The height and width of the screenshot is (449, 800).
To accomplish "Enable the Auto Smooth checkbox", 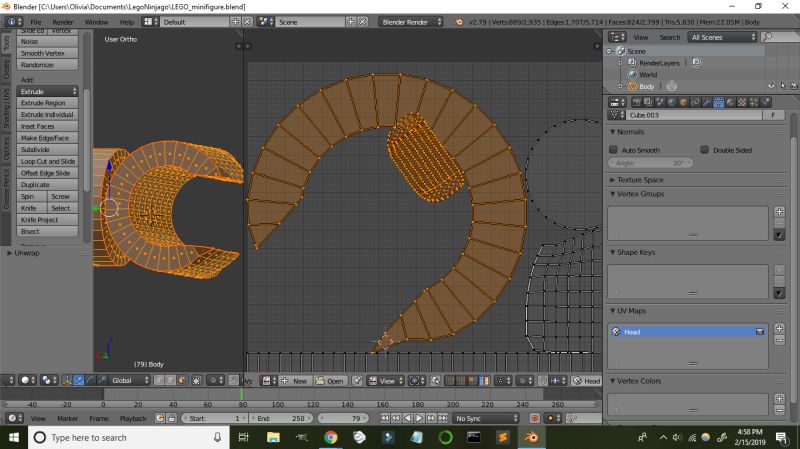I will point(614,149).
